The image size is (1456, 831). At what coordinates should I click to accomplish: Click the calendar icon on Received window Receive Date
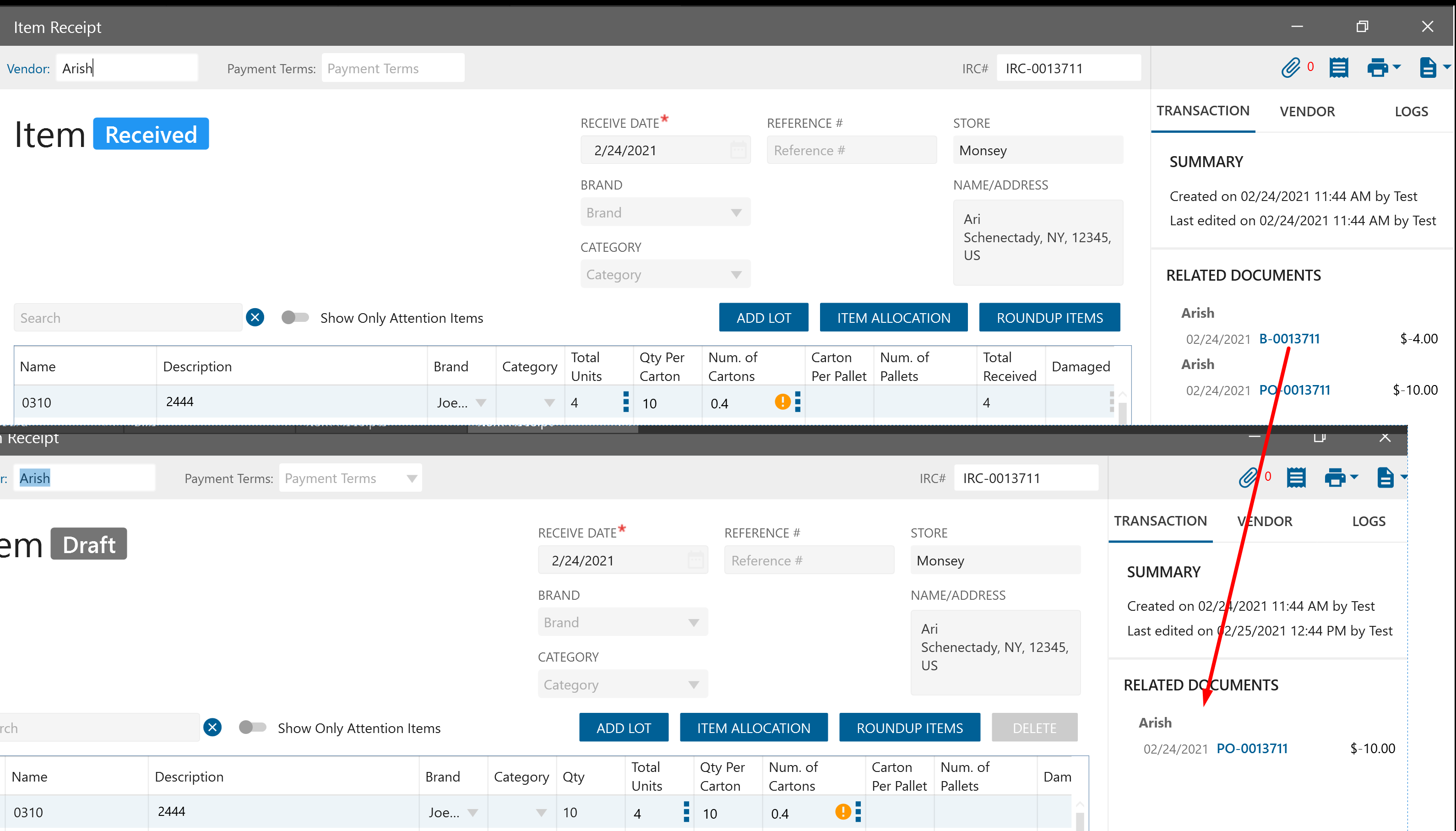[738, 150]
